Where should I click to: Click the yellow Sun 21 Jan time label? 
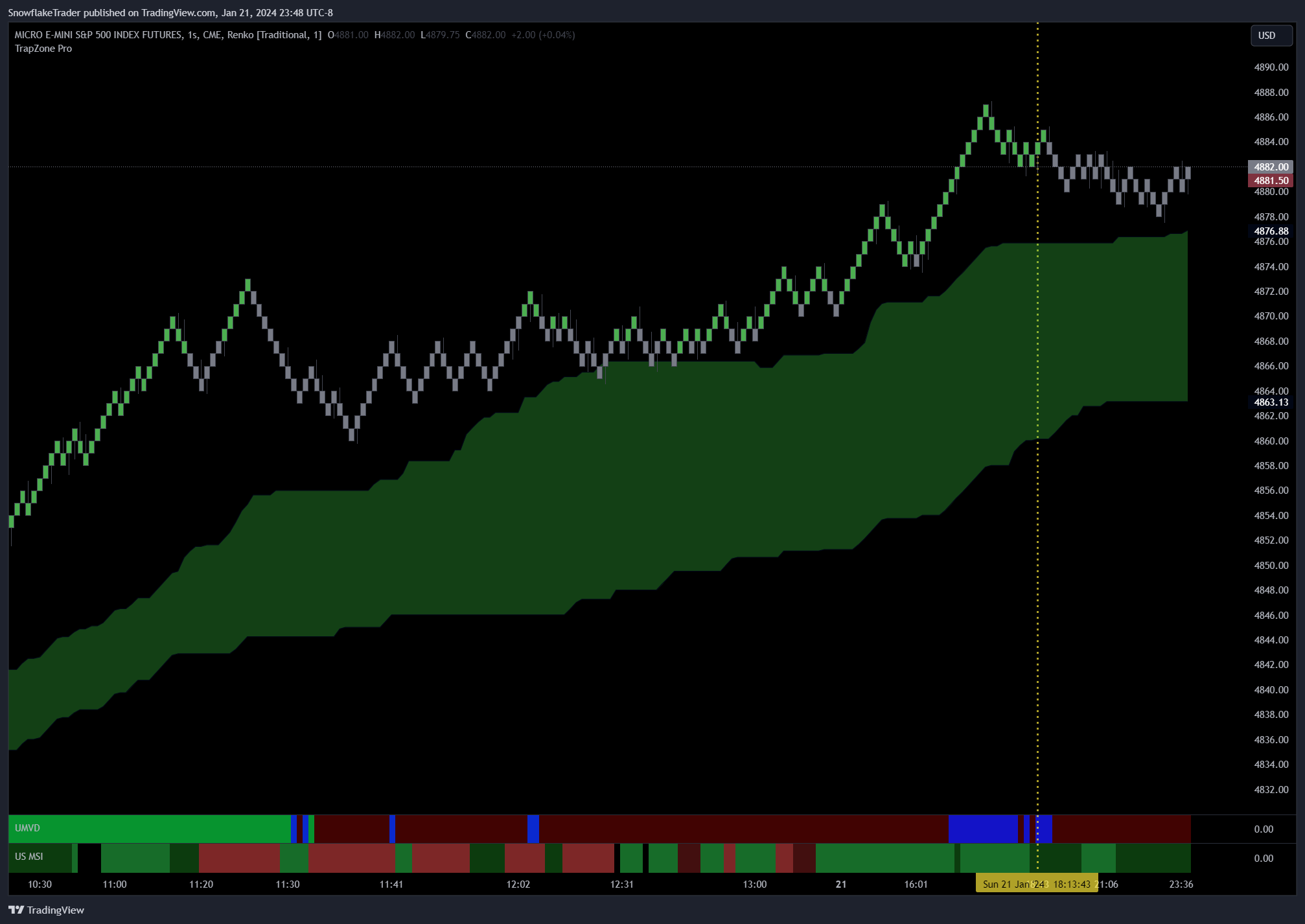[1037, 884]
